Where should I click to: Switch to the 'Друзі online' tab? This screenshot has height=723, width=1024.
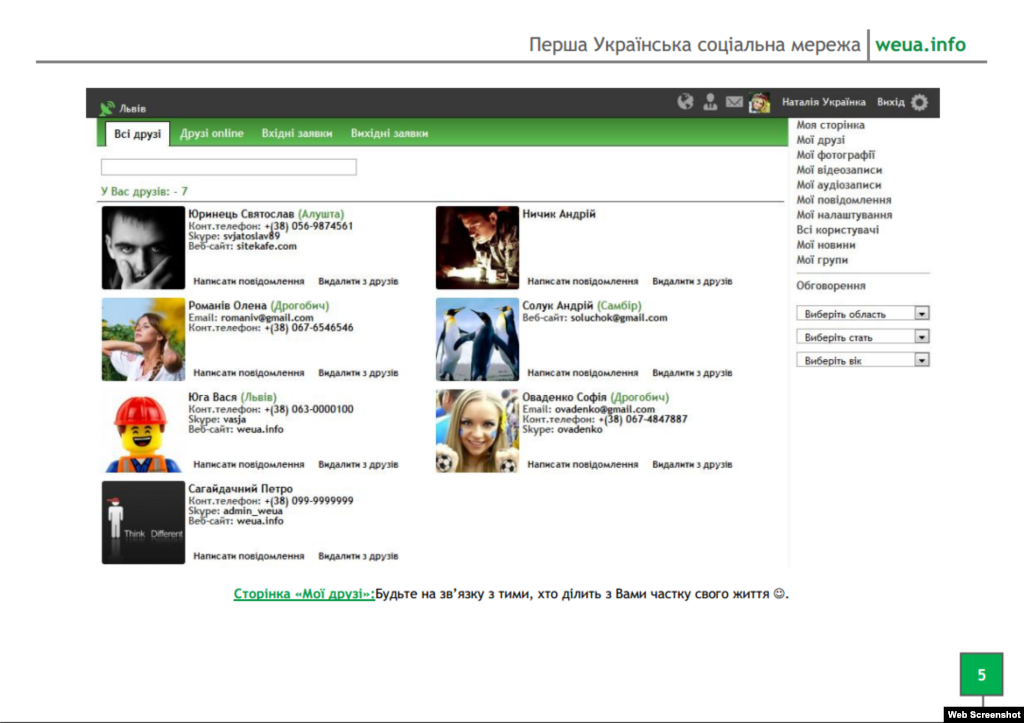tap(212, 134)
